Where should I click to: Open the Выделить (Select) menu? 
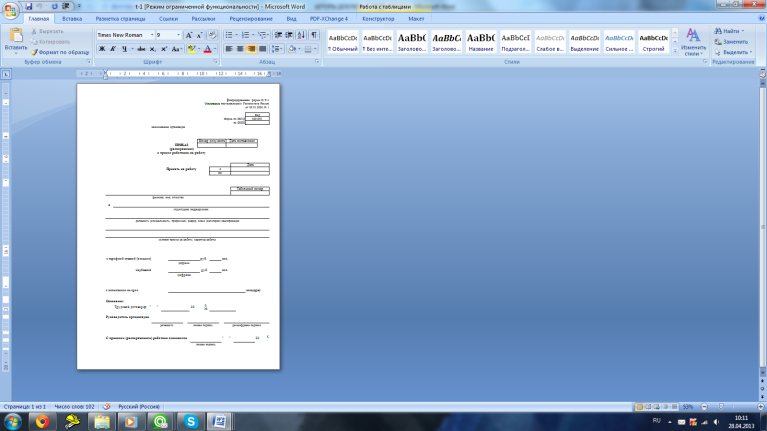[733, 52]
